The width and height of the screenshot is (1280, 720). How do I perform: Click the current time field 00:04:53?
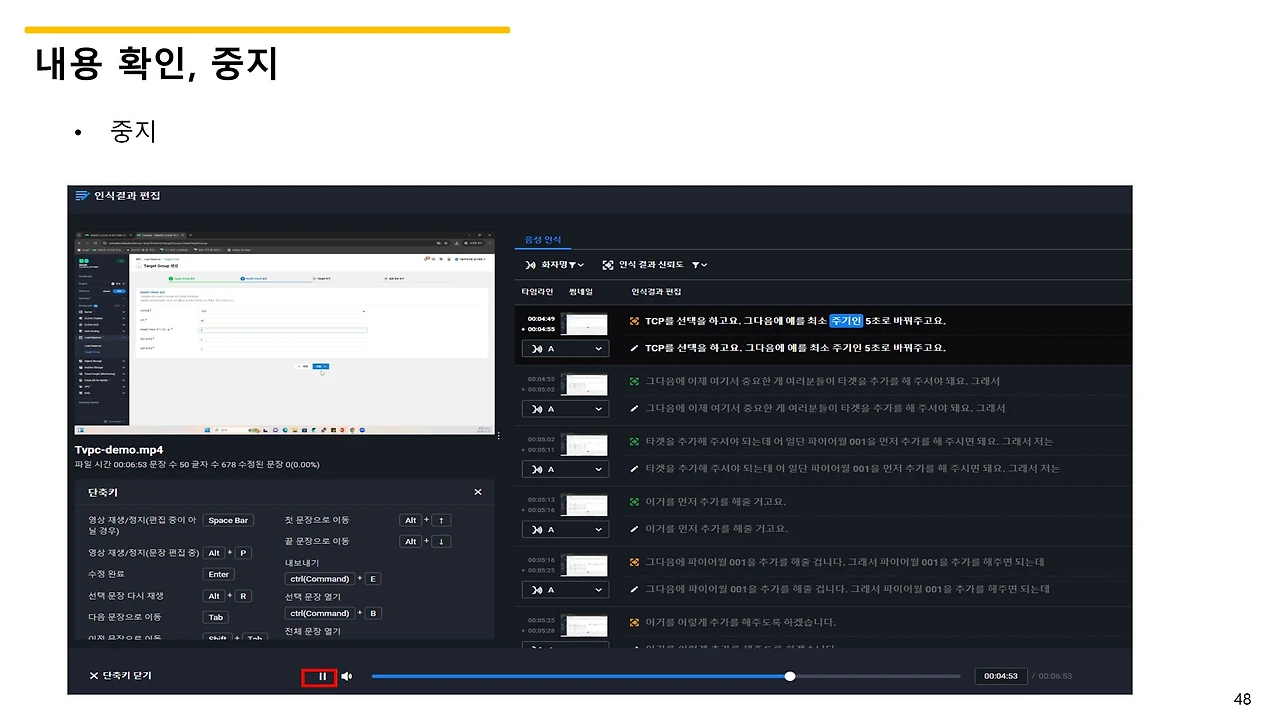1000,676
